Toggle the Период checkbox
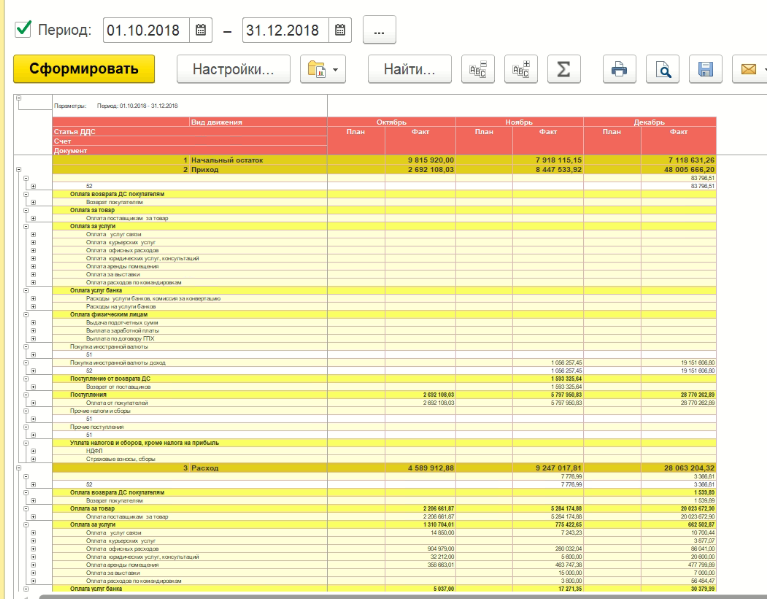Image resolution: width=767 pixels, height=599 pixels. coord(24,30)
